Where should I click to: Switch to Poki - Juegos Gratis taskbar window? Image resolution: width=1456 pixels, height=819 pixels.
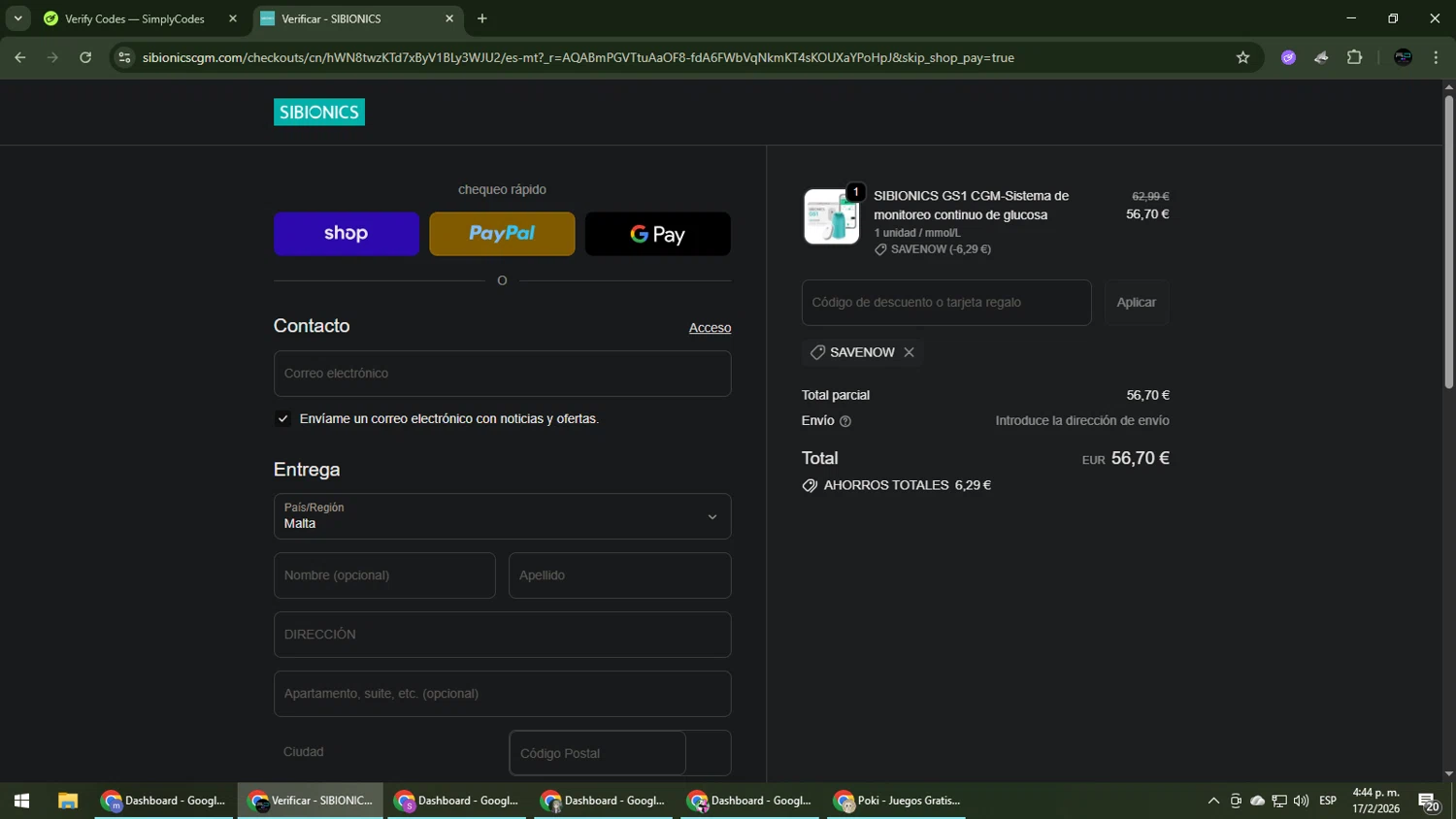898,801
